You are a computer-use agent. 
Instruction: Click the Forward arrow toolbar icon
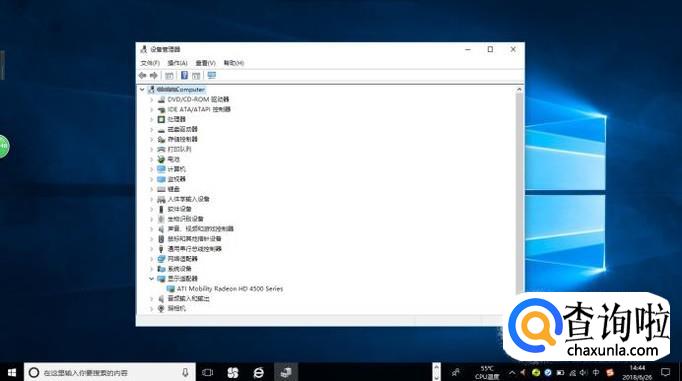pyautogui.click(x=154, y=76)
